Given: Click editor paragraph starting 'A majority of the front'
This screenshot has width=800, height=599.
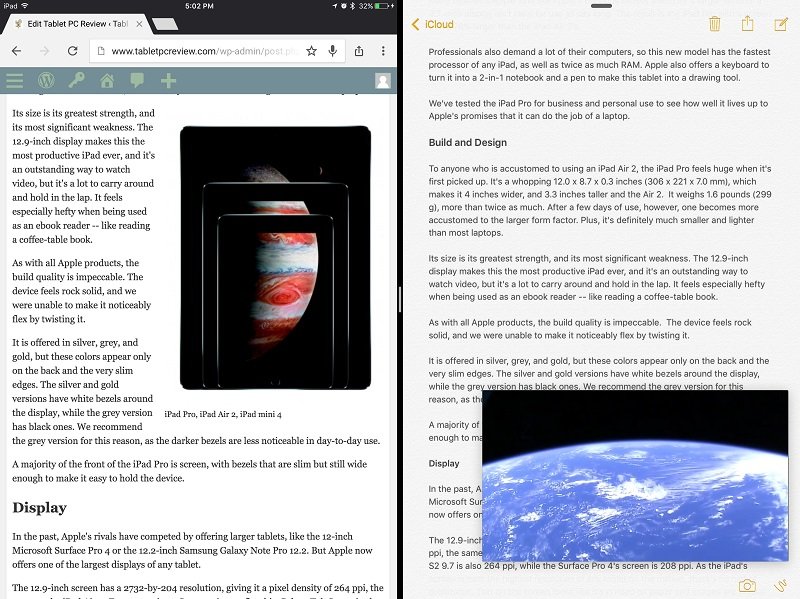Looking at the screenshot, I should (190, 471).
